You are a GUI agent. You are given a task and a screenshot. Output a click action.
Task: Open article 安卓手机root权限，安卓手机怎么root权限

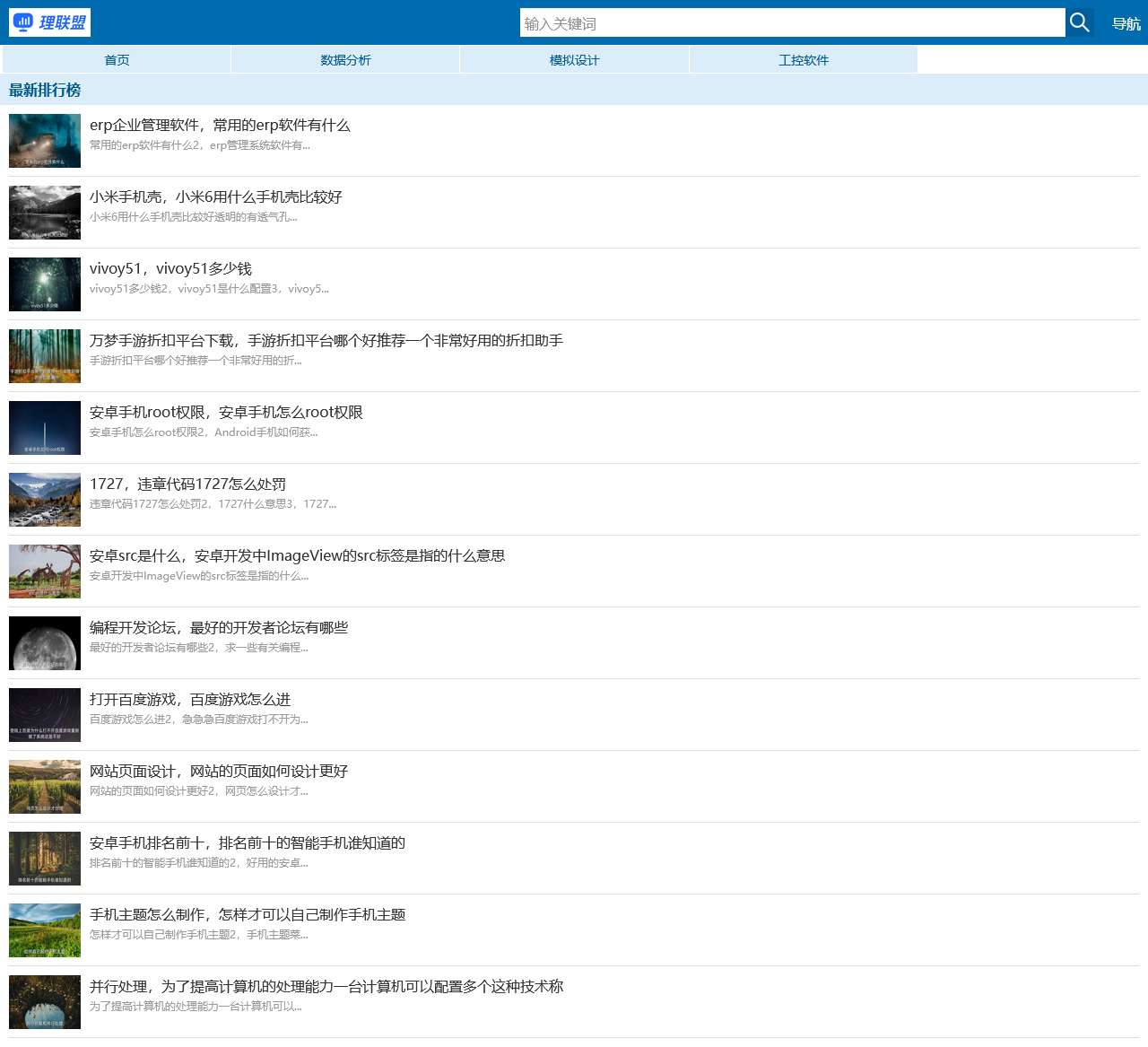[226, 413]
